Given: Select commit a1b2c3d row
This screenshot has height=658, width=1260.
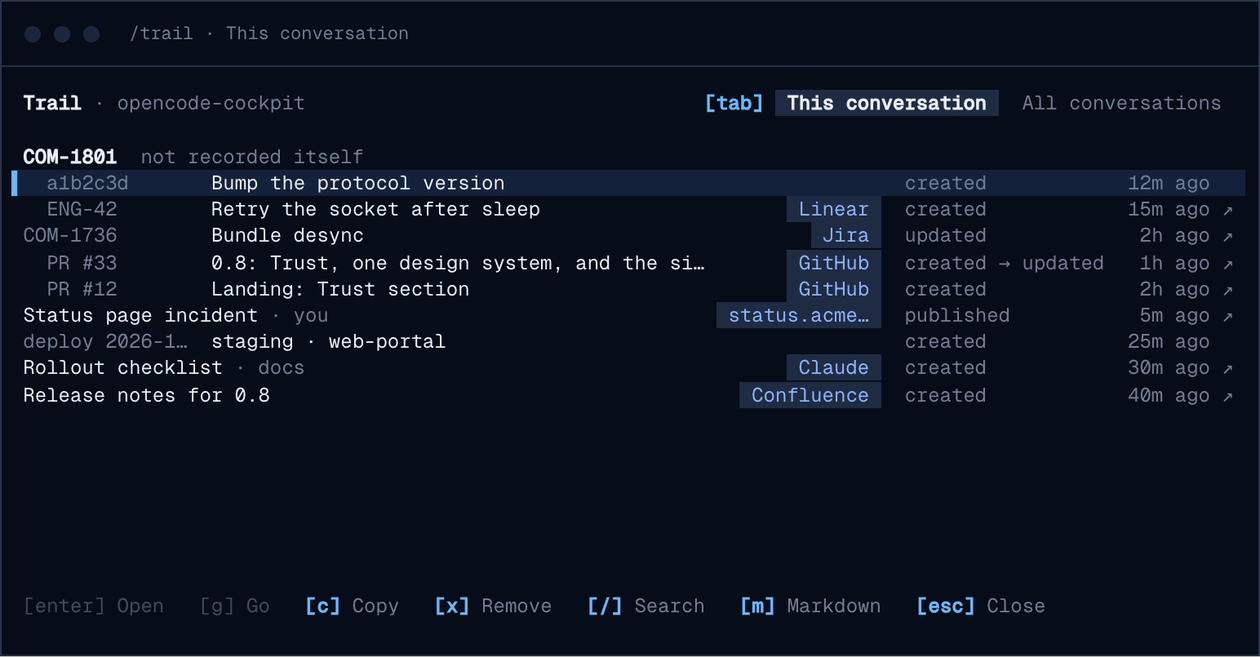Looking at the screenshot, I should [628, 183].
